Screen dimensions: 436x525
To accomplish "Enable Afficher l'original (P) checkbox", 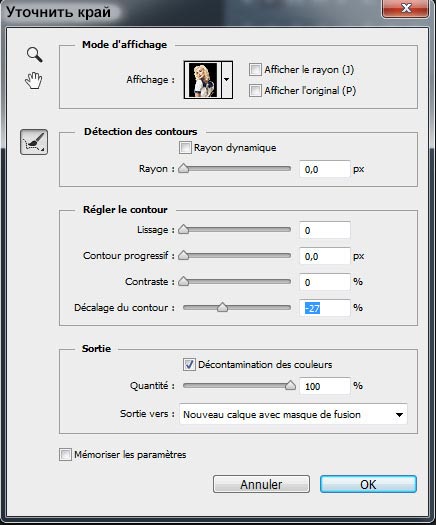I will pyautogui.click(x=255, y=90).
